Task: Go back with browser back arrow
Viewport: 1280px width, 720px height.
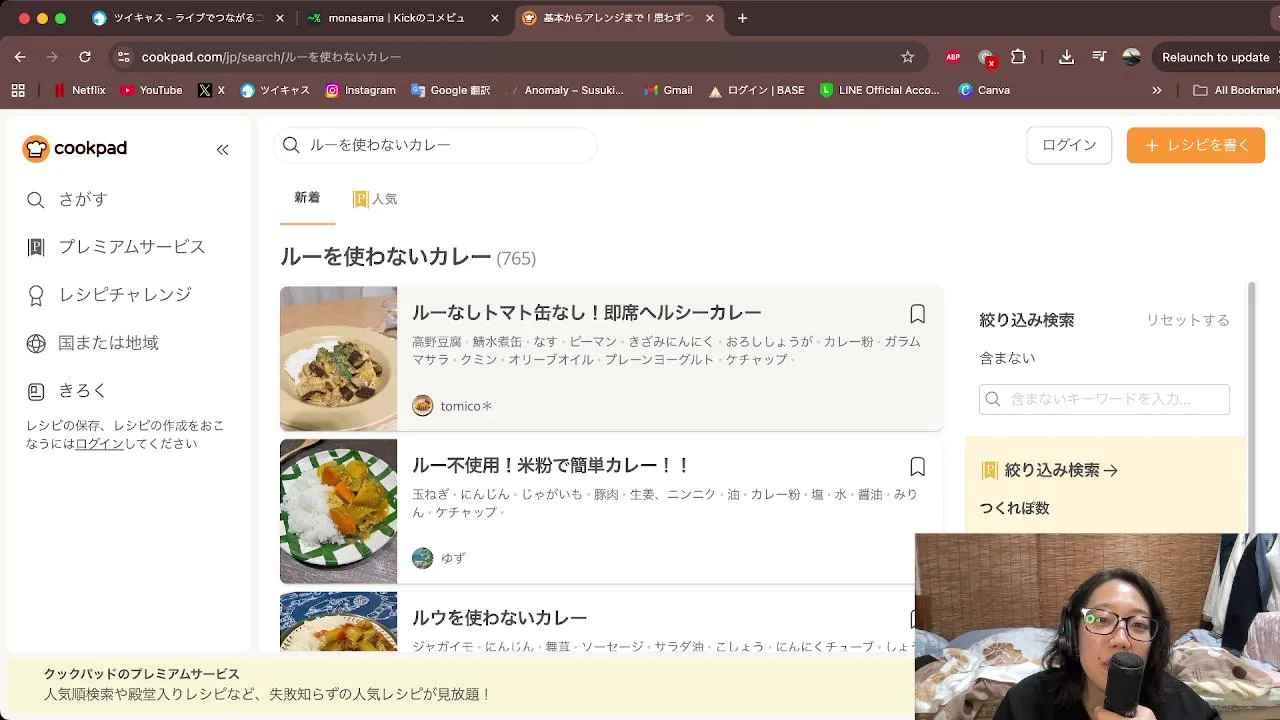Action: click(20, 57)
